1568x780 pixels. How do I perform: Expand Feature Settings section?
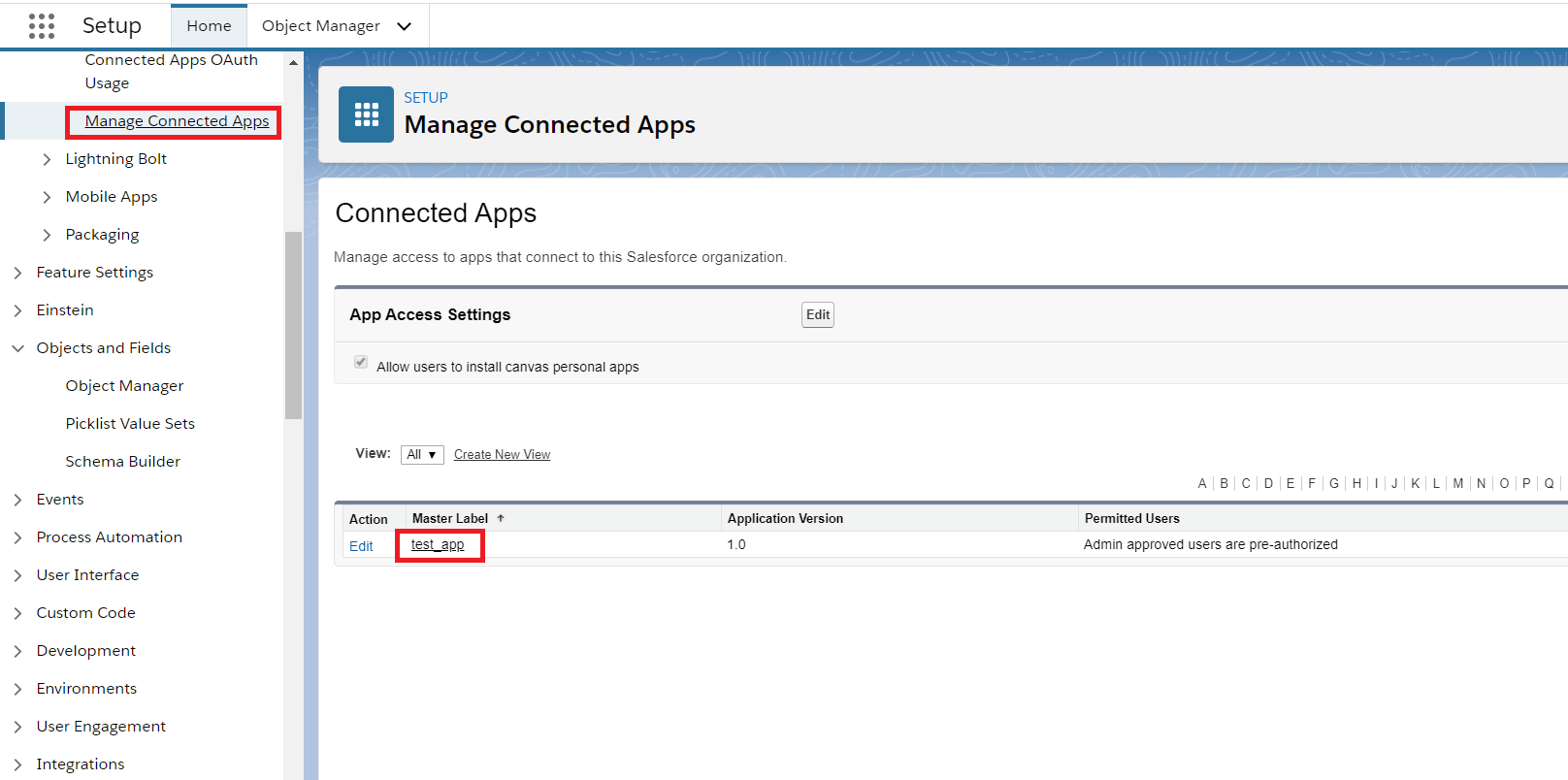coord(17,273)
